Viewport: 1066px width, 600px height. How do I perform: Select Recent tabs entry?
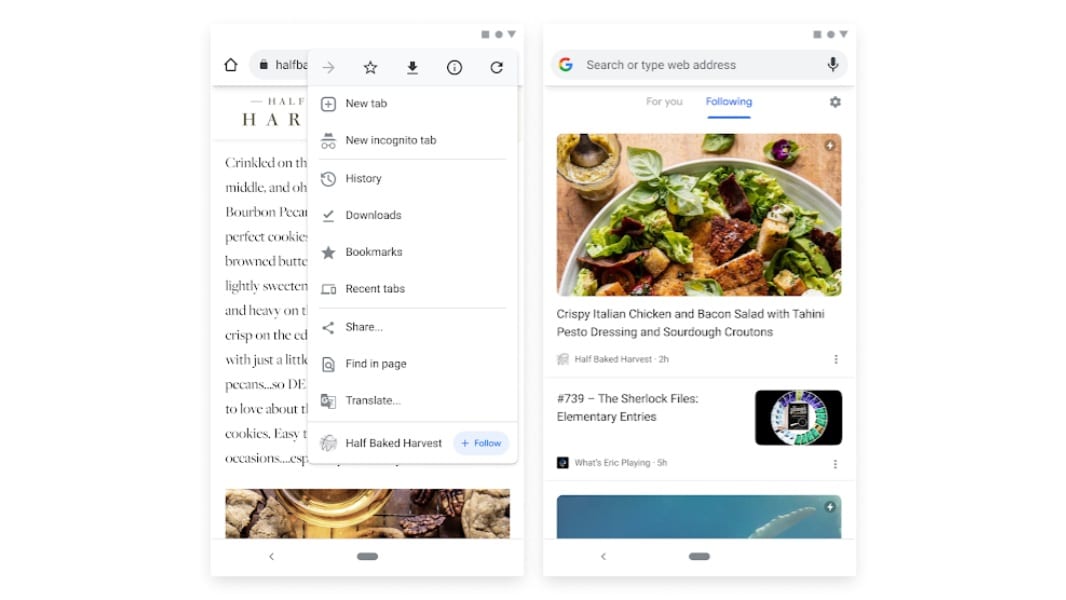pos(413,289)
